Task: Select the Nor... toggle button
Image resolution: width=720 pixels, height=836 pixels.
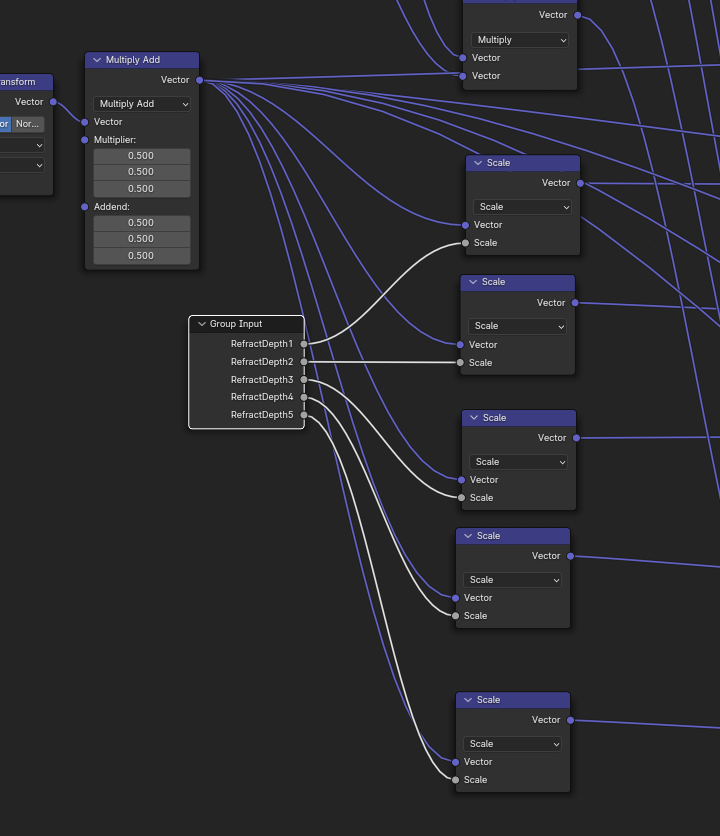Action: (x=27, y=124)
